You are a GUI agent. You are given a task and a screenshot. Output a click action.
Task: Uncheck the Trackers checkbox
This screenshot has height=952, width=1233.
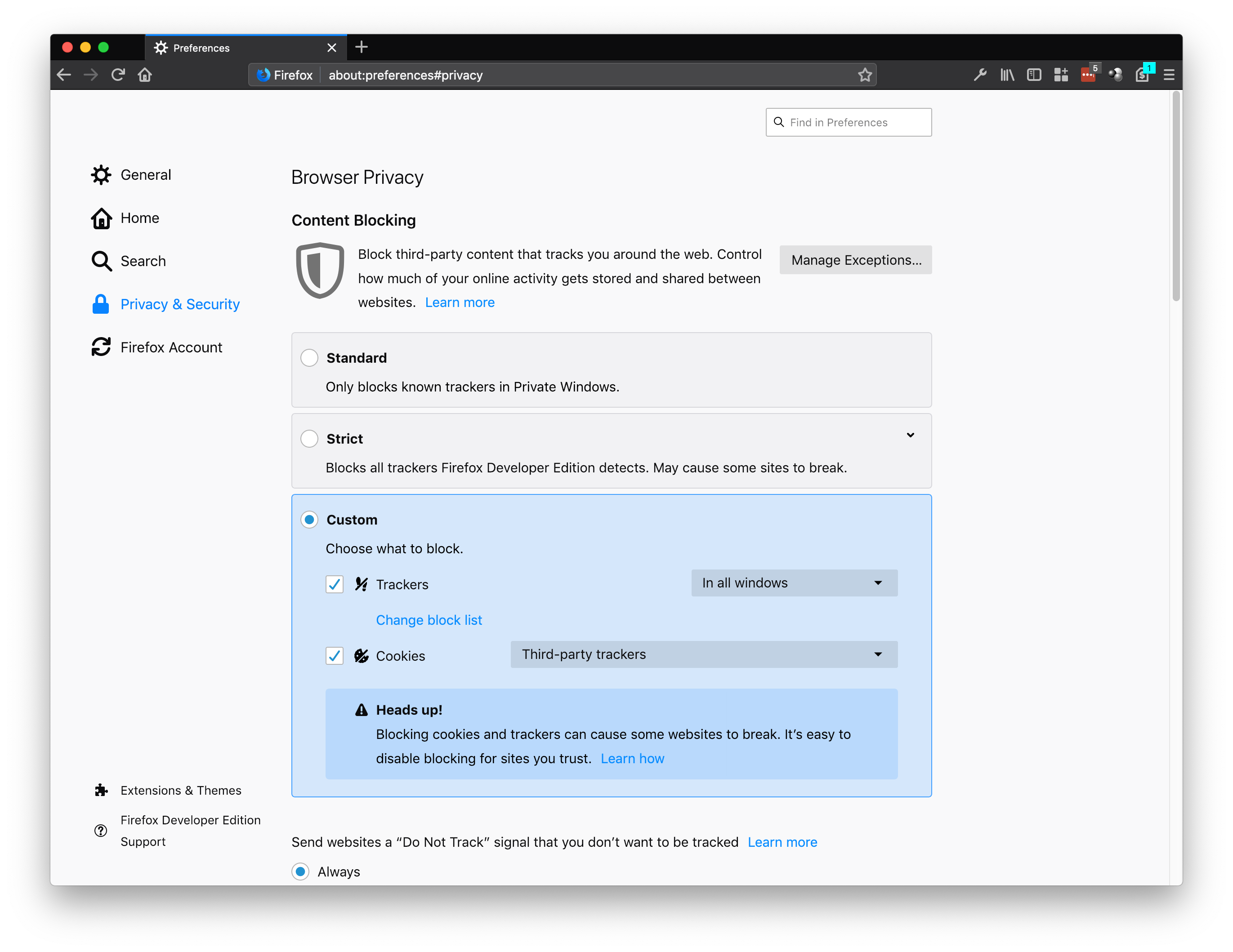[x=335, y=584]
